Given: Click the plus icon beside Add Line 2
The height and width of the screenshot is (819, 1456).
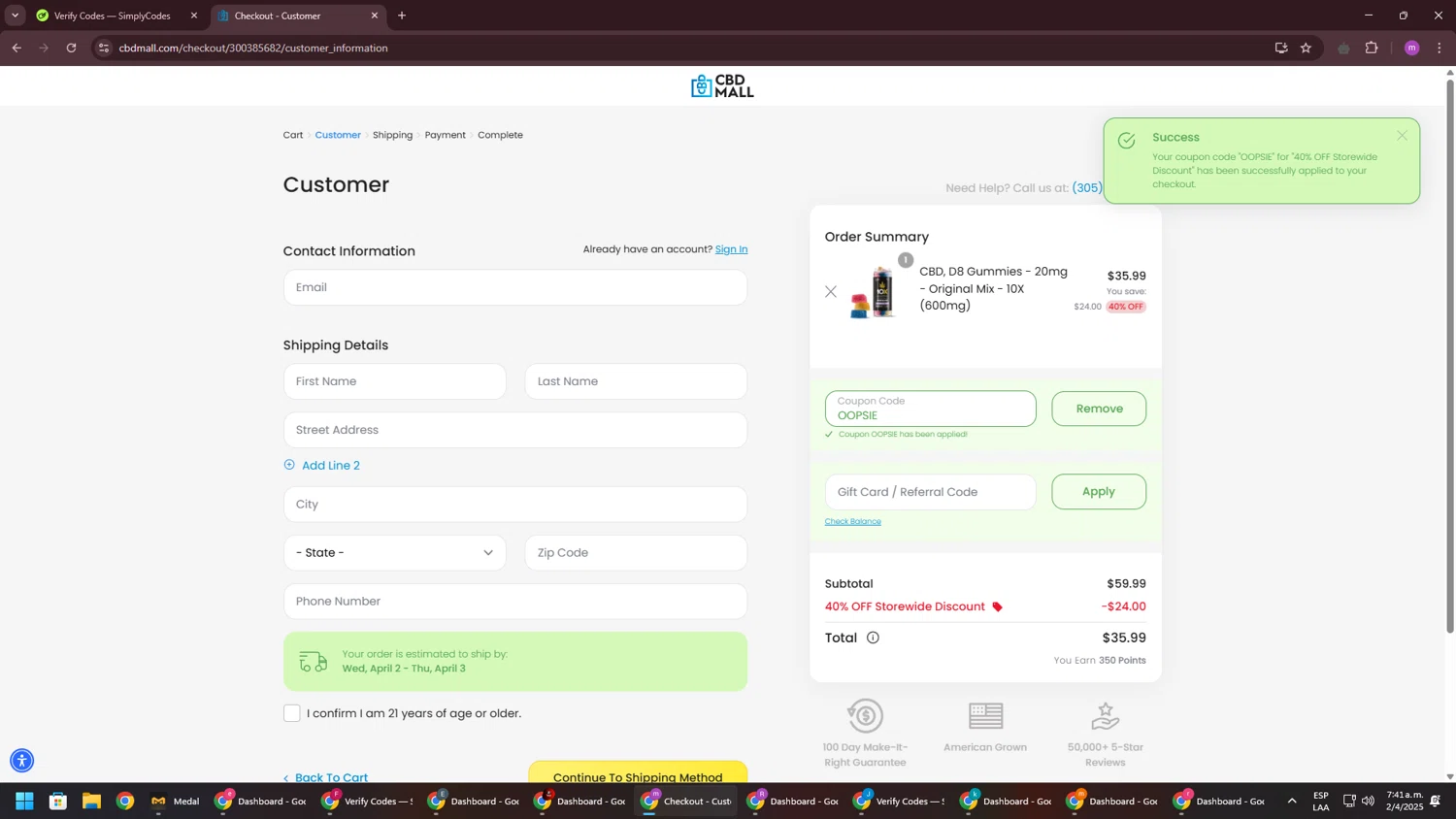Looking at the screenshot, I should click(289, 465).
